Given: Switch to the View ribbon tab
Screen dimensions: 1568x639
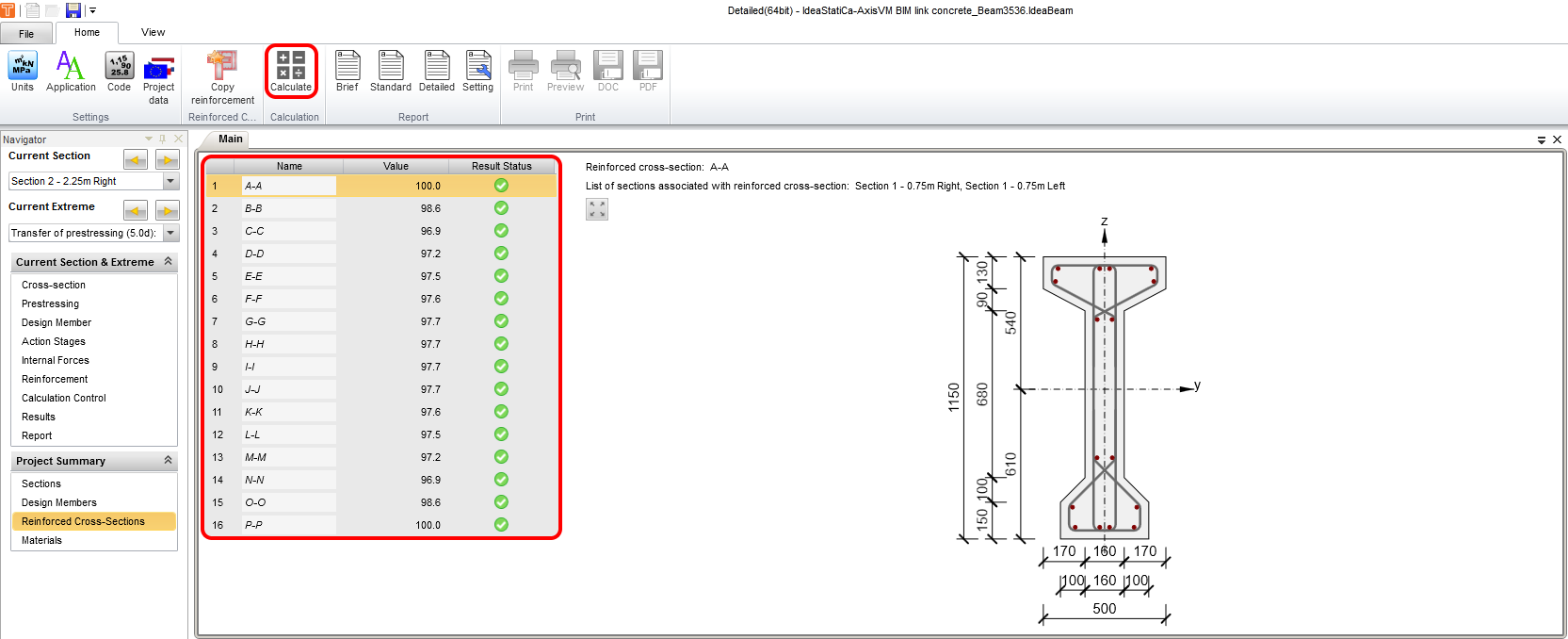Looking at the screenshot, I should pos(153,32).
